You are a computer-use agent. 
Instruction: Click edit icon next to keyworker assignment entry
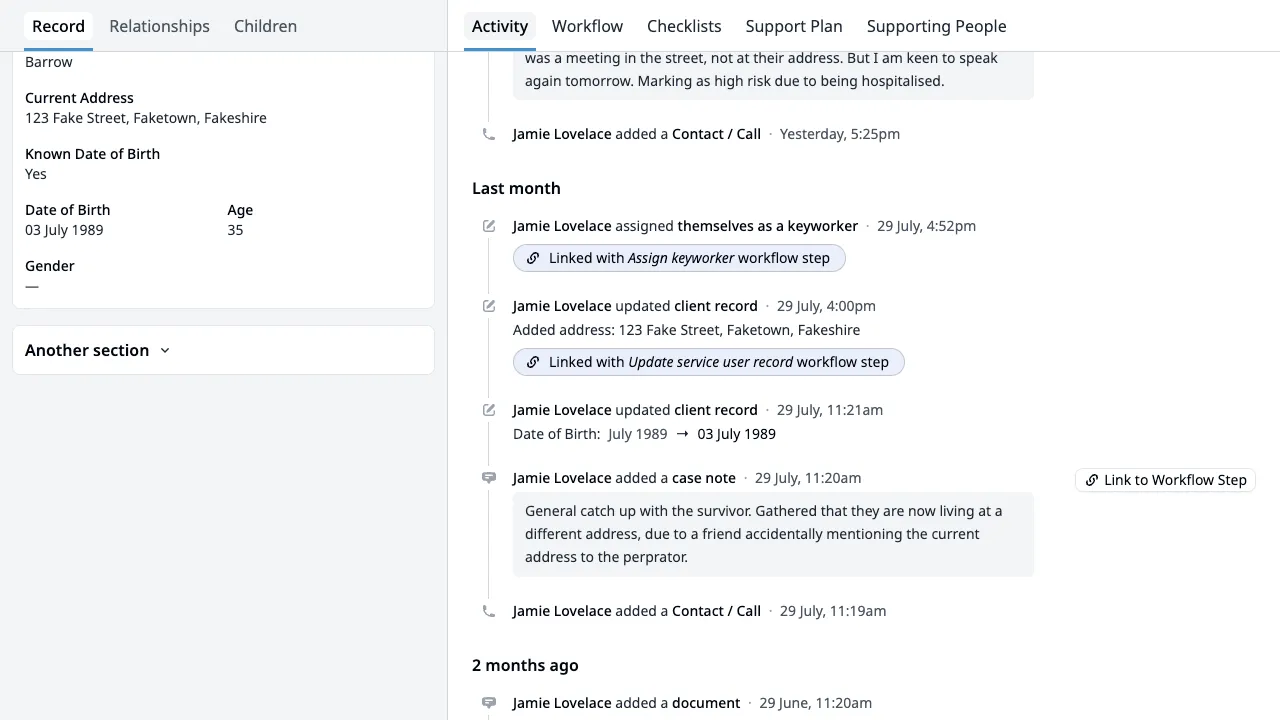(489, 226)
